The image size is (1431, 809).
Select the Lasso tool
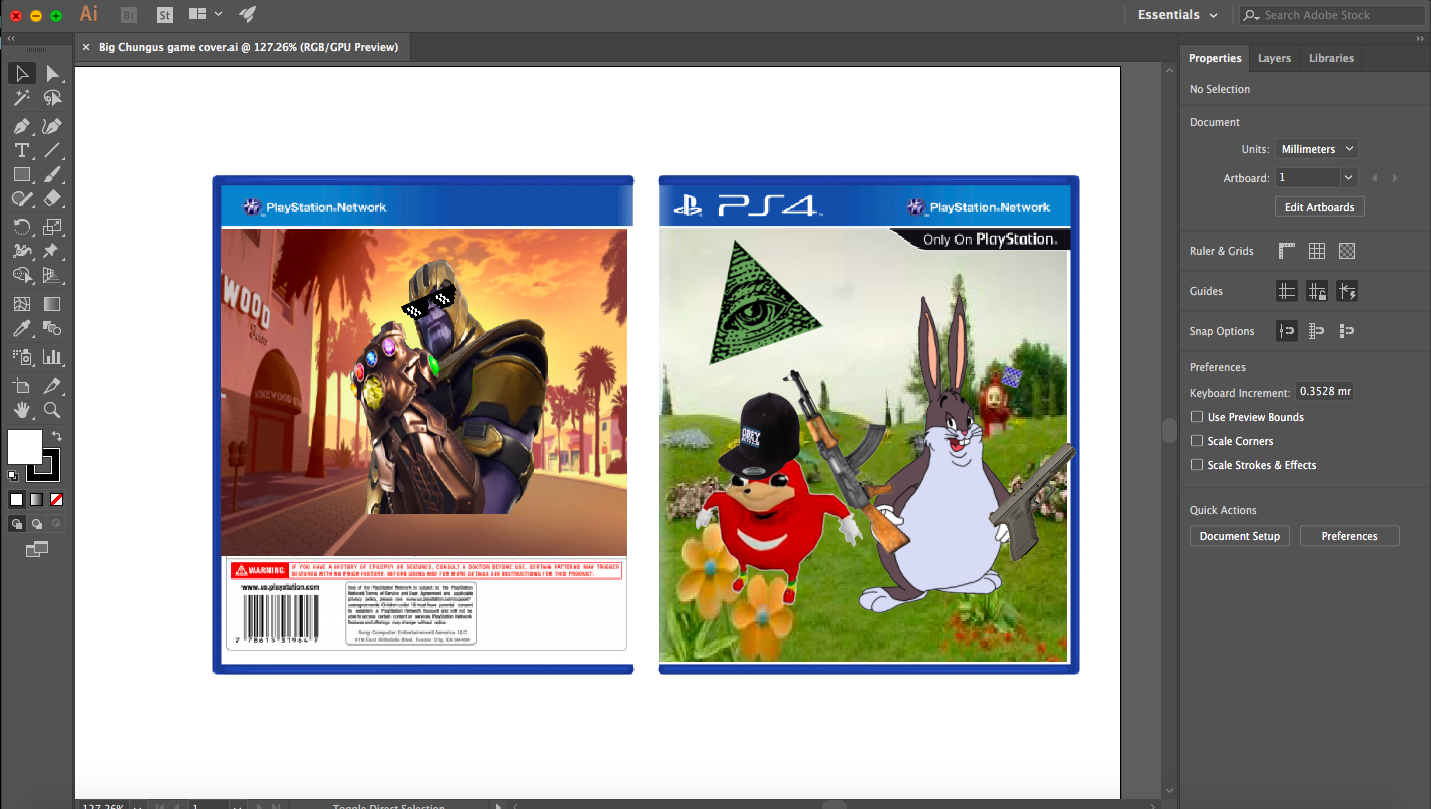coord(52,98)
